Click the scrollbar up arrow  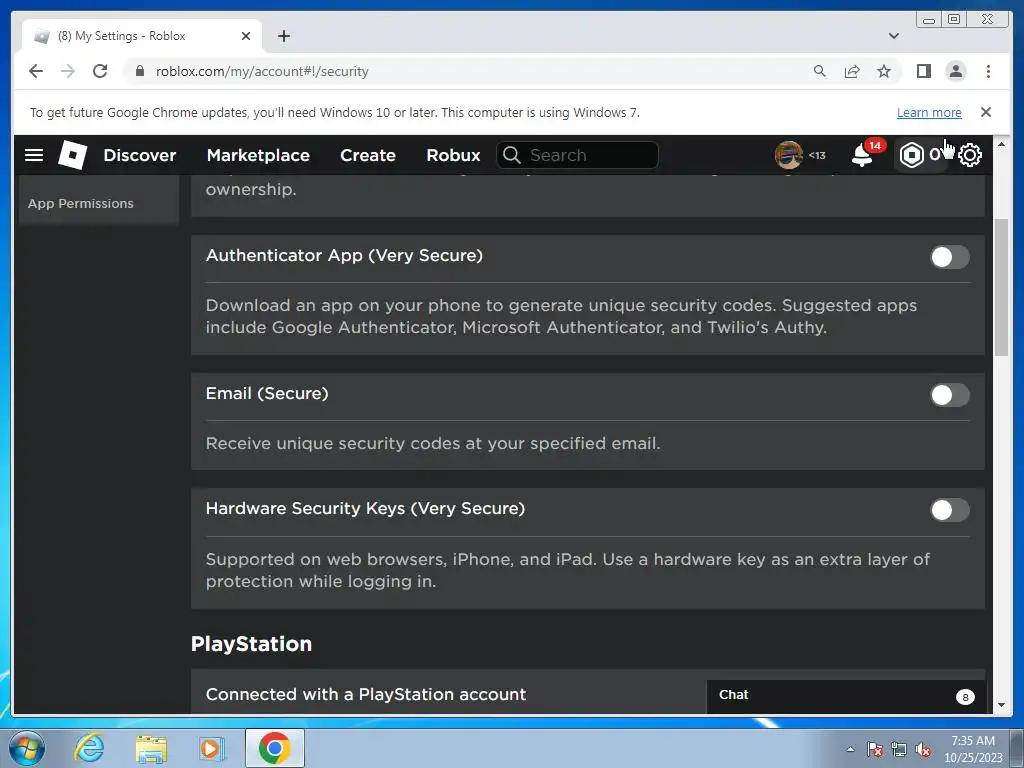[x=1001, y=143]
